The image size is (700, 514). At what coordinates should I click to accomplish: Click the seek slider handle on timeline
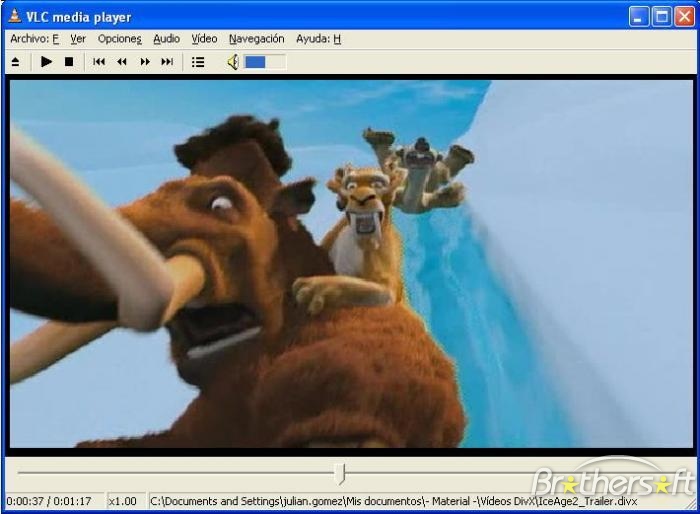tap(340, 473)
